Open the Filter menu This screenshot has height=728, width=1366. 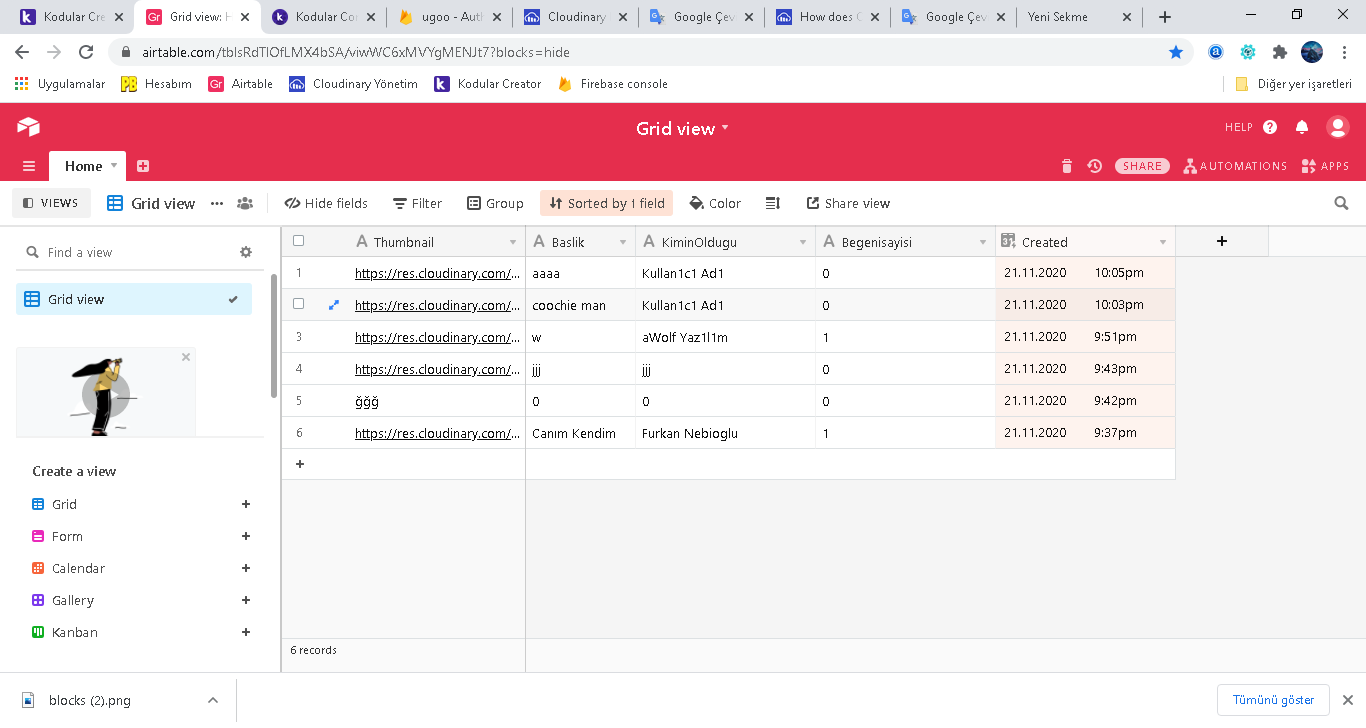coord(417,203)
